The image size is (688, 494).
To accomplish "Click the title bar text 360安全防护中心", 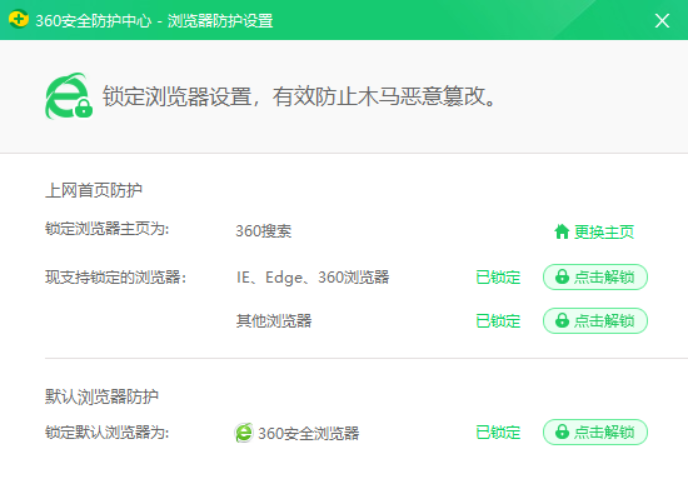I will 93,21.
